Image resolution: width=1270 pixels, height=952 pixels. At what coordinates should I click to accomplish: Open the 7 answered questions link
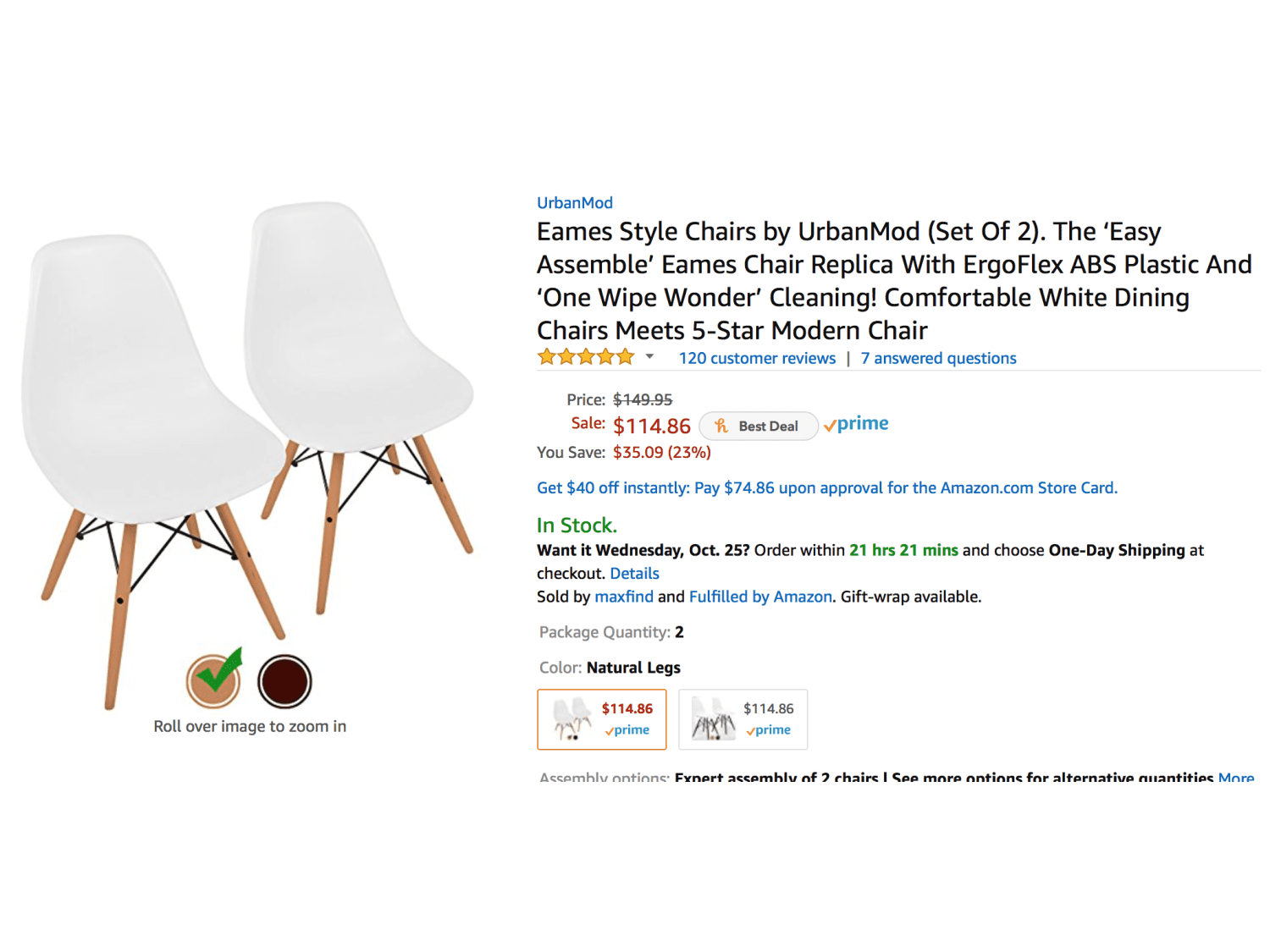point(938,358)
